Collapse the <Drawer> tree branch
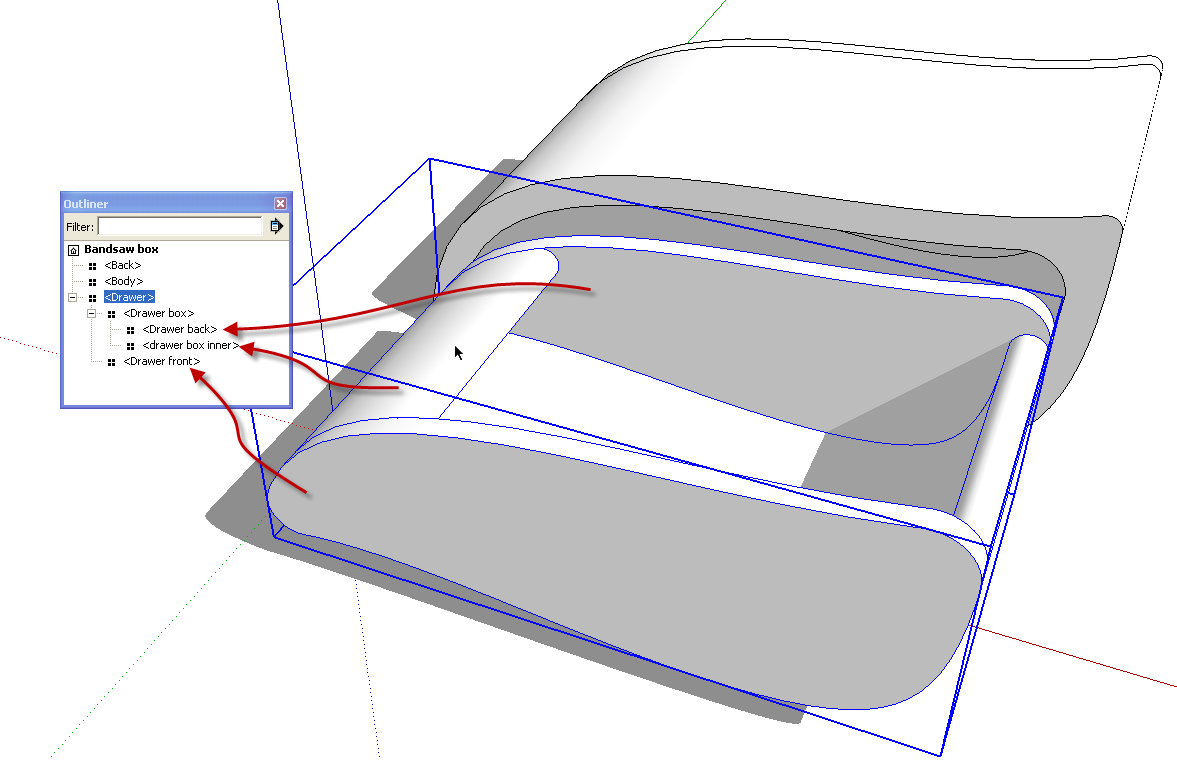The height and width of the screenshot is (760, 1177). (x=72, y=297)
